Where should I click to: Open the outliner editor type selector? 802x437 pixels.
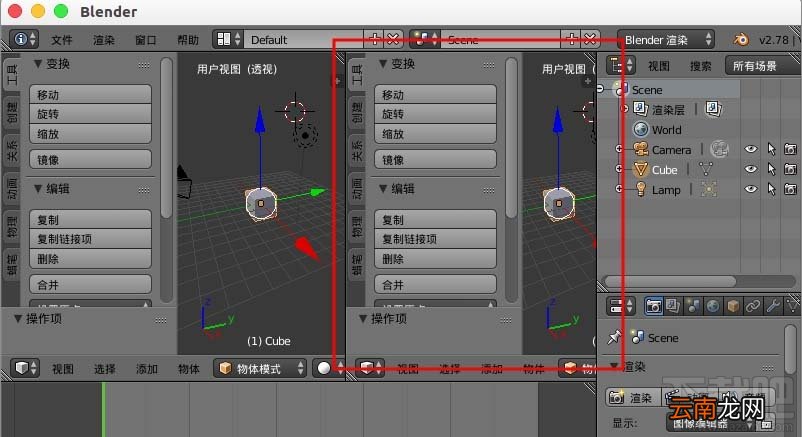click(x=621, y=65)
